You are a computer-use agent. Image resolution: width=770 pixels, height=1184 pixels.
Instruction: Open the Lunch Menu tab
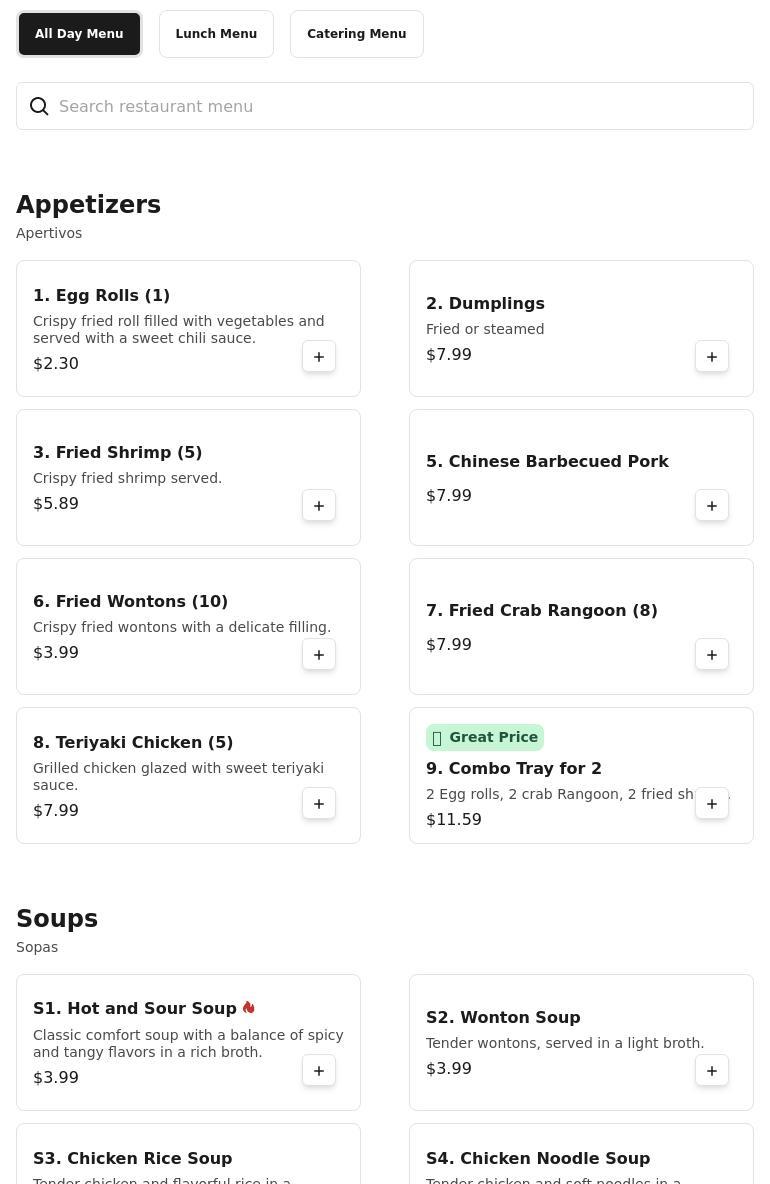coord(216,34)
